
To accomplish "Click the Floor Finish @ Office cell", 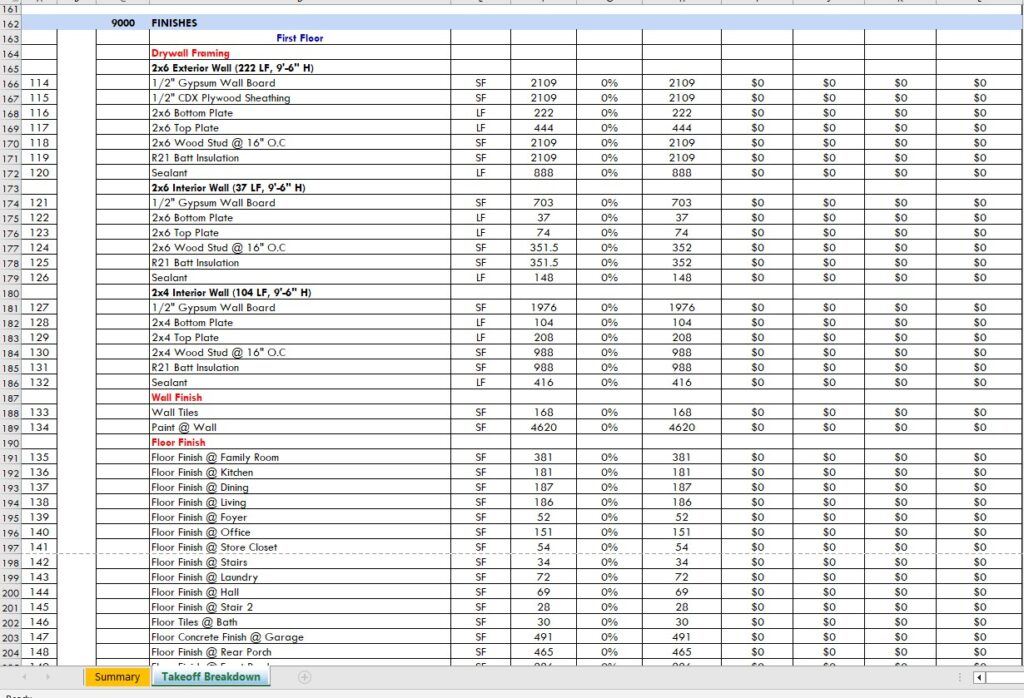I will [x=300, y=532].
